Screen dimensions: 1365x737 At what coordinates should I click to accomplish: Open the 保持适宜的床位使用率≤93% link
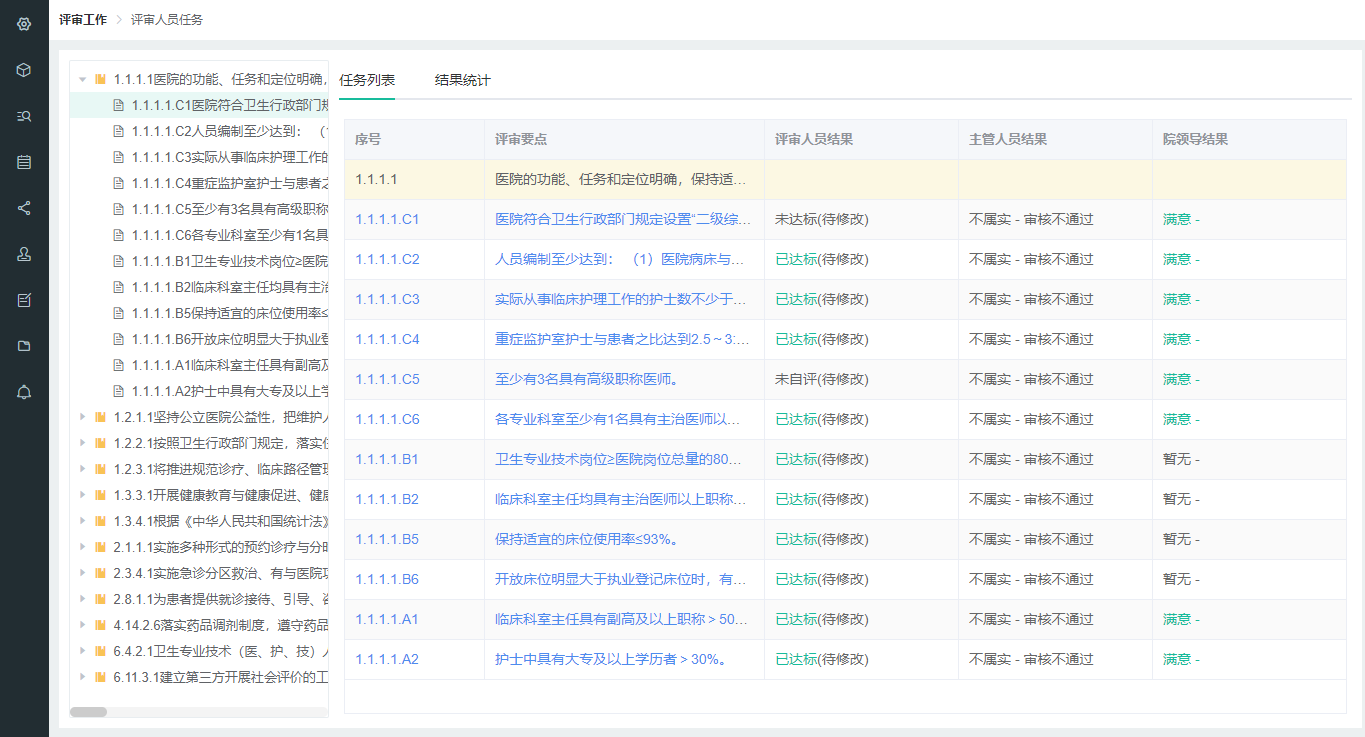(x=588, y=539)
